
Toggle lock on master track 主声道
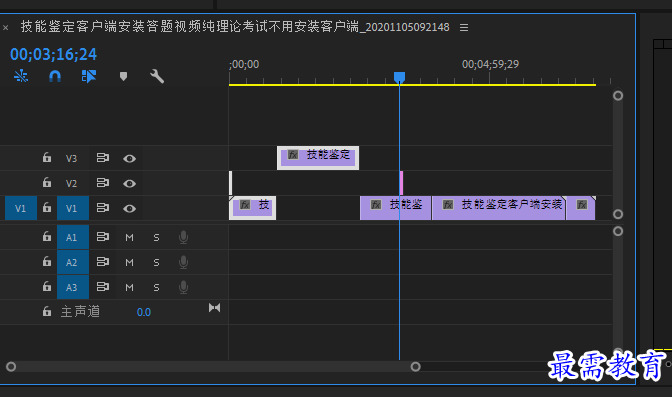pos(47,311)
